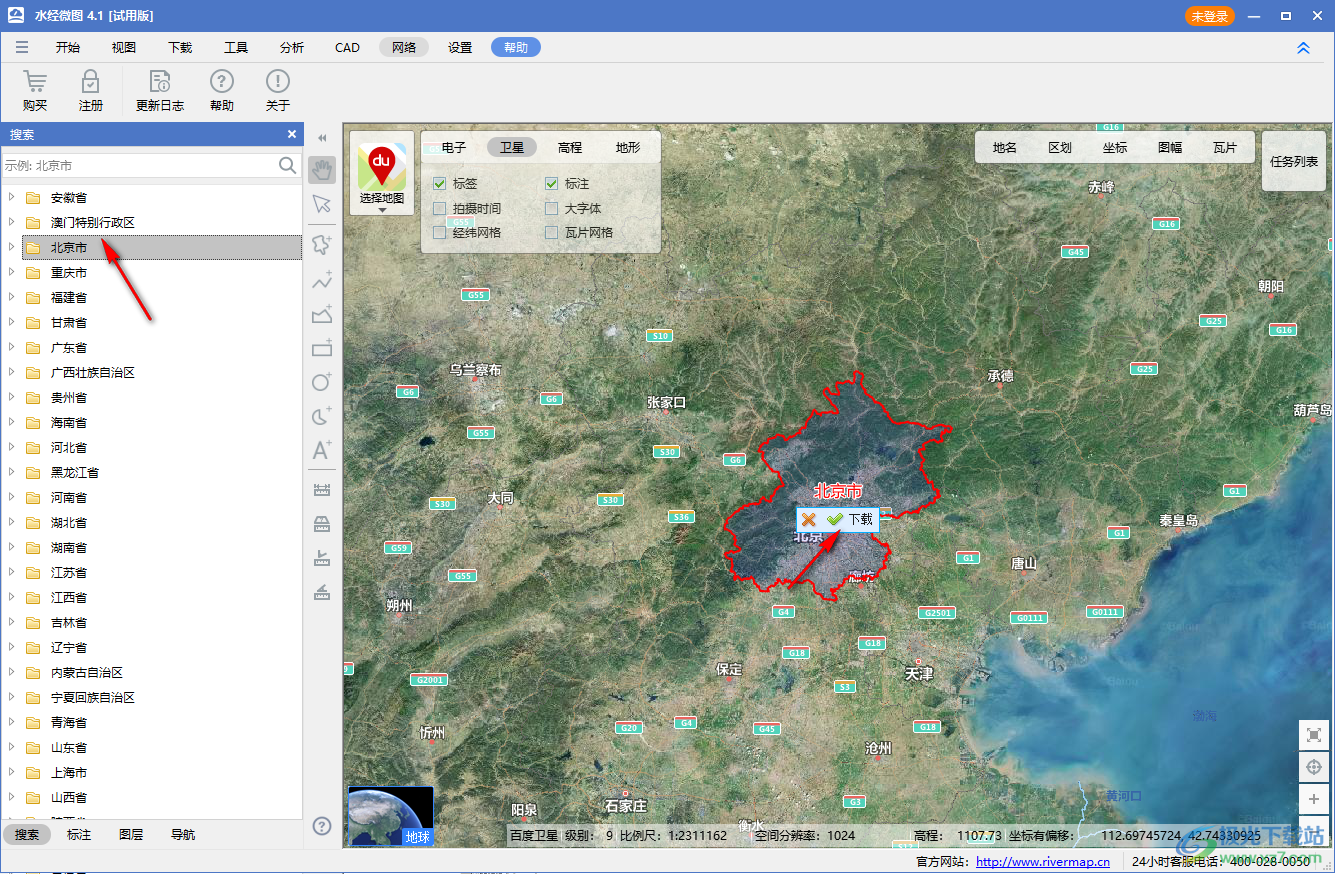Open the 购买 purchase cart icon

pos(35,82)
